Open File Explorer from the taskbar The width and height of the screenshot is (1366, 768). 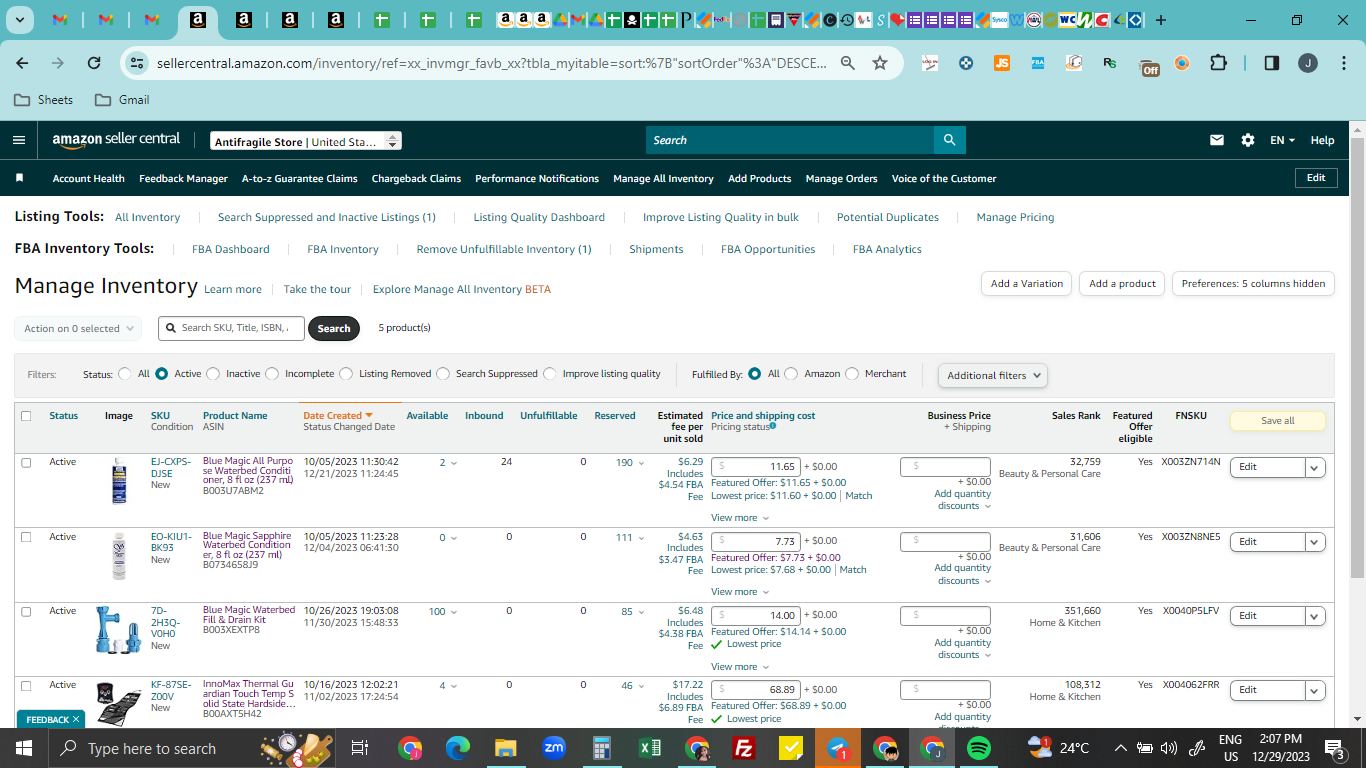tap(506, 748)
